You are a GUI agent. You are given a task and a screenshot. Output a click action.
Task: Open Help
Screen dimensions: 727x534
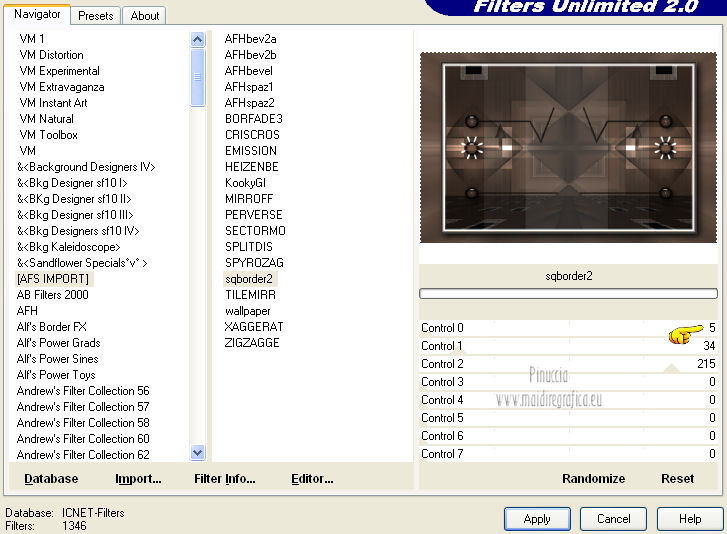[x=690, y=519]
